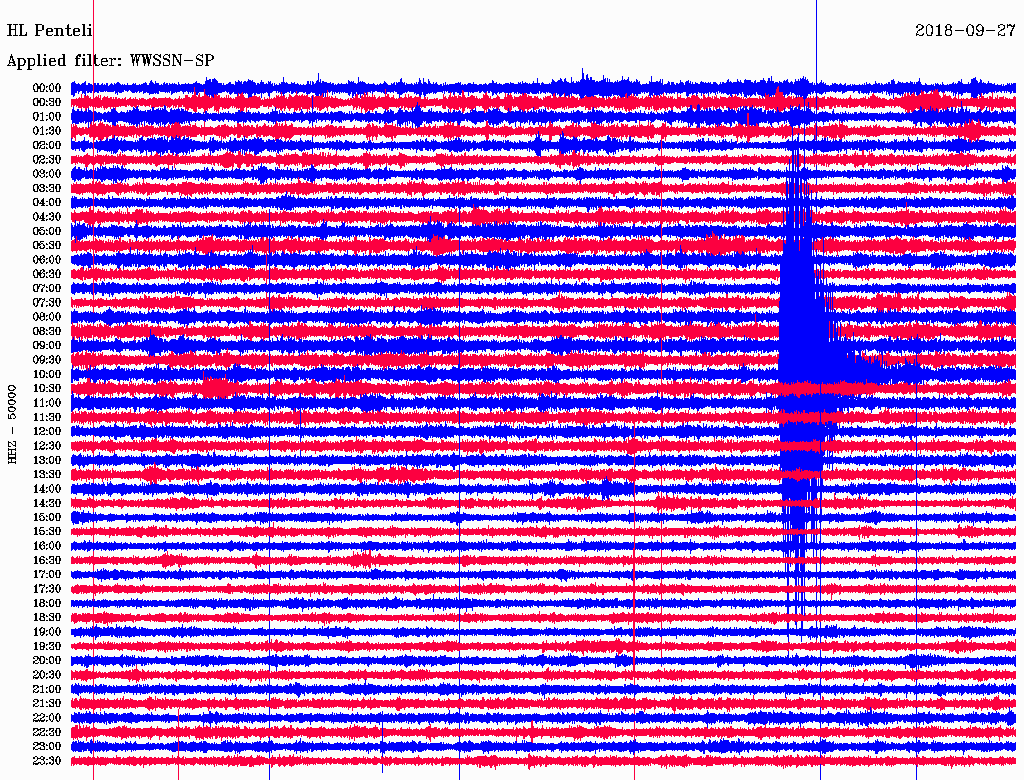
Task: Select the 06:00 time row label
Action: pyautogui.click(x=46, y=260)
